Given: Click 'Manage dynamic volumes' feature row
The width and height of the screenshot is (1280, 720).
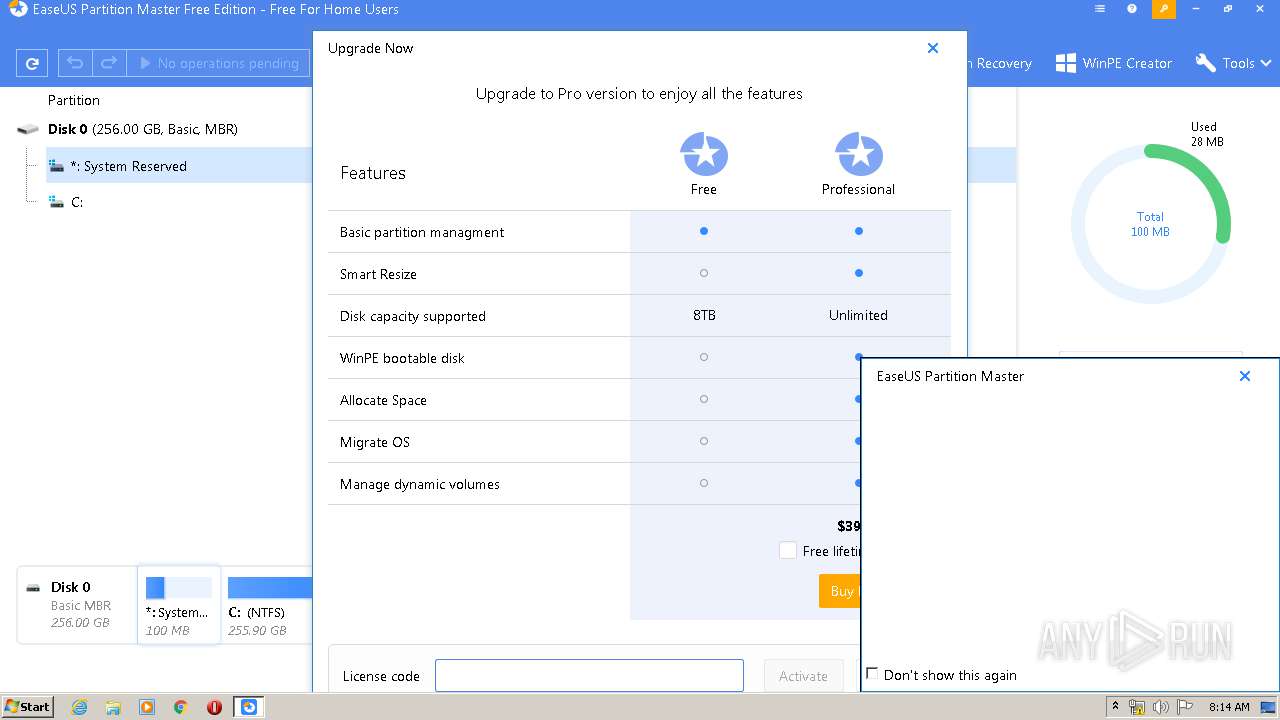Looking at the screenshot, I should 594,484.
